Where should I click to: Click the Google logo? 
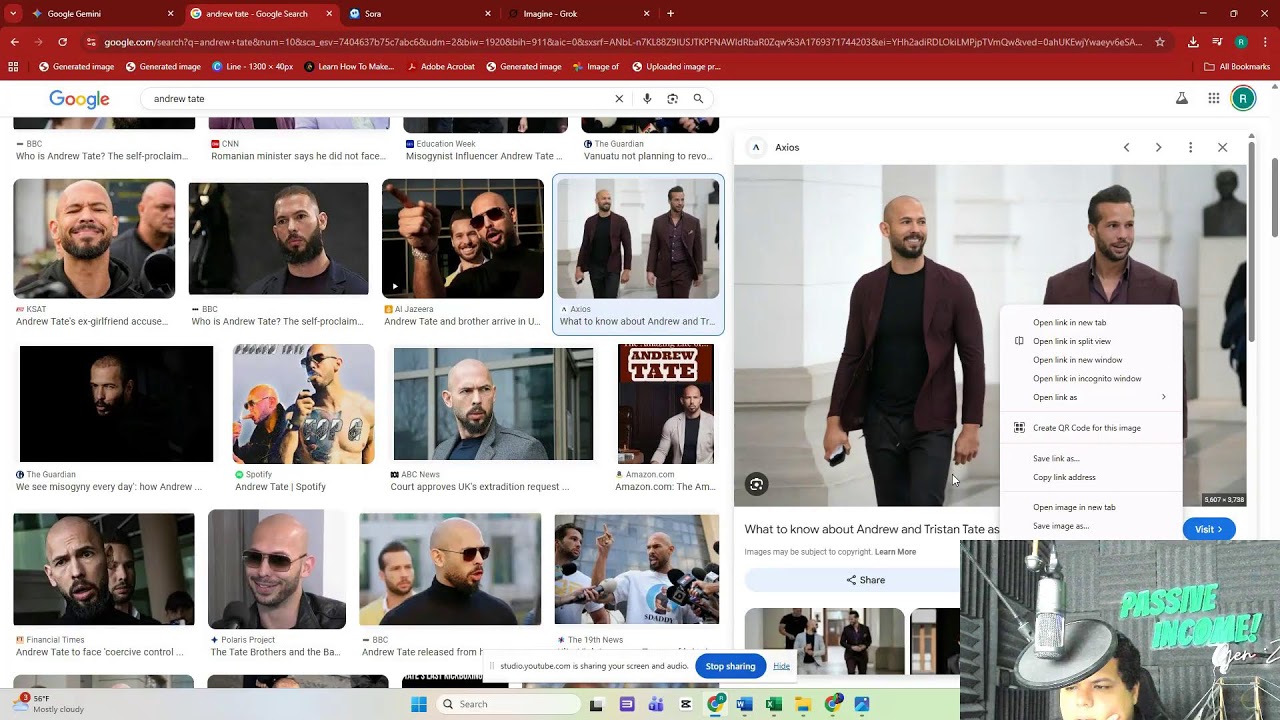tap(79, 99)
